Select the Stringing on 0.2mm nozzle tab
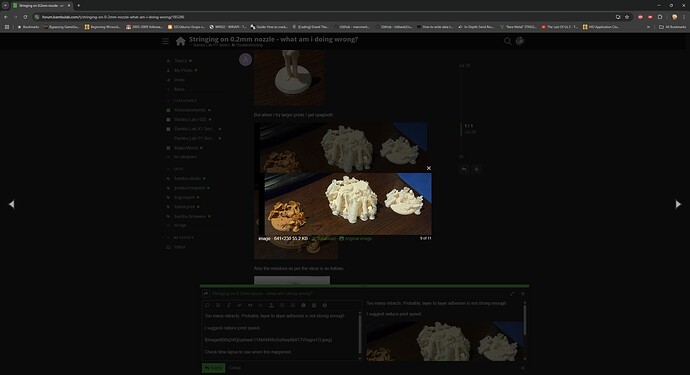The image size is (690, 375). [x=41, y=6]
